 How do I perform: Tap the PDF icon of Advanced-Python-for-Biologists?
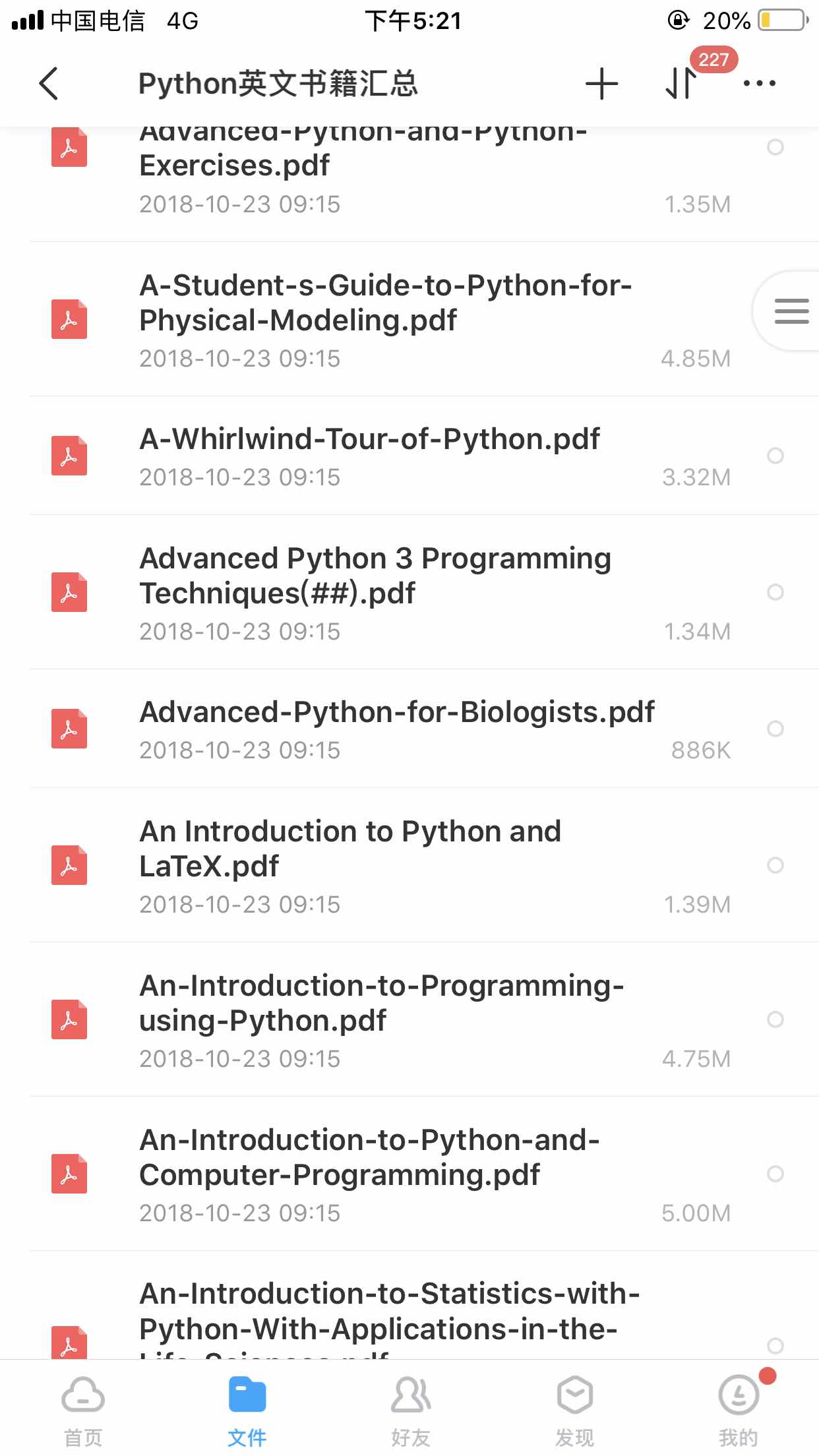(69, 729)
